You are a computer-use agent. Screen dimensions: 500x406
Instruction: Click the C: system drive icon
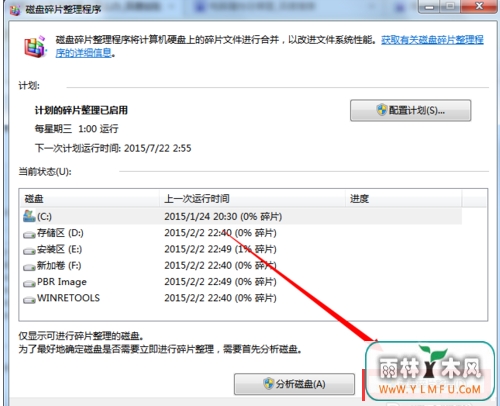click(x=29, y=216)
